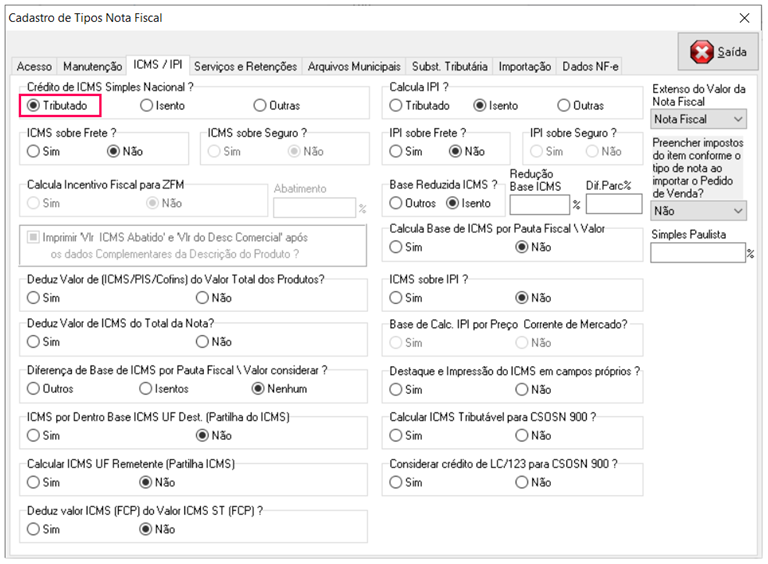The width and height of the screenshot is (768, 564).
Task: Select Tributado under Calcula IPI
Action: point(397,105)
